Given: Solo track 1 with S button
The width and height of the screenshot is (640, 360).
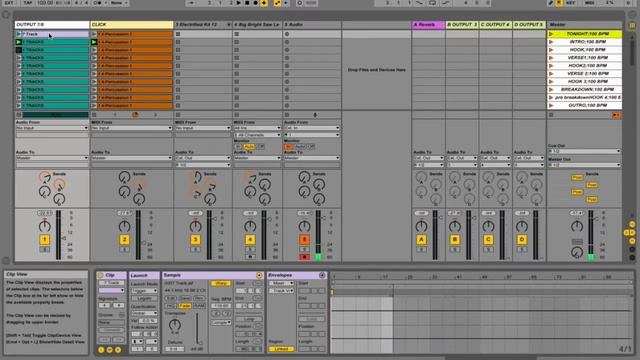Looking at the screenshot, I should 44,249.
